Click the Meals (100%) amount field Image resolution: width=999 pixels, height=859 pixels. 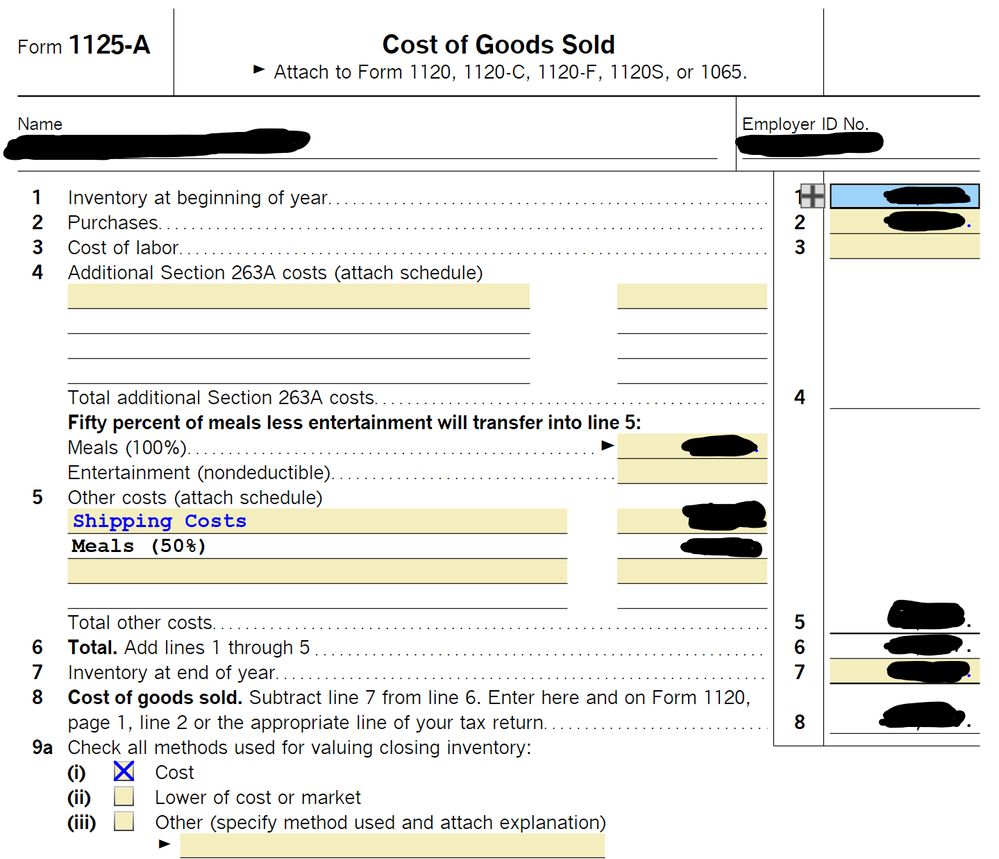[691, 446]
